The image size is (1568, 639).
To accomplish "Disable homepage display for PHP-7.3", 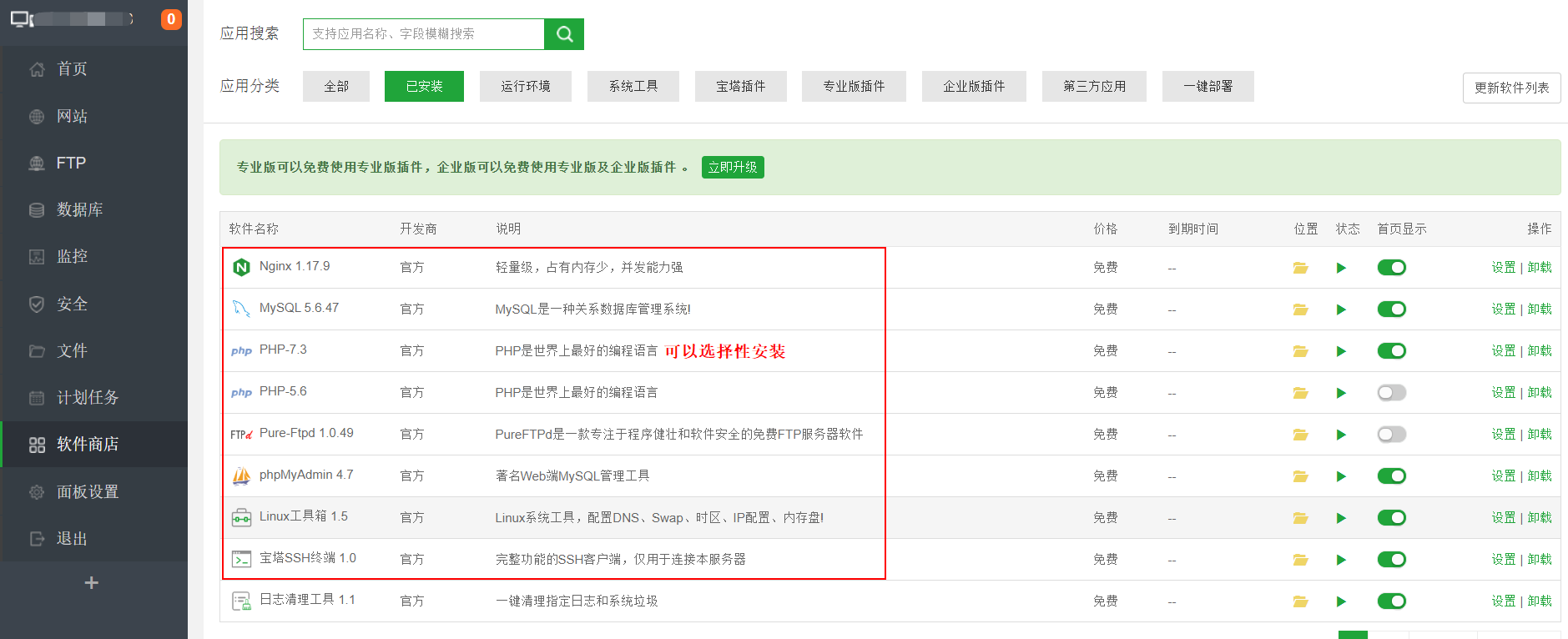I will pos(1392,351).
